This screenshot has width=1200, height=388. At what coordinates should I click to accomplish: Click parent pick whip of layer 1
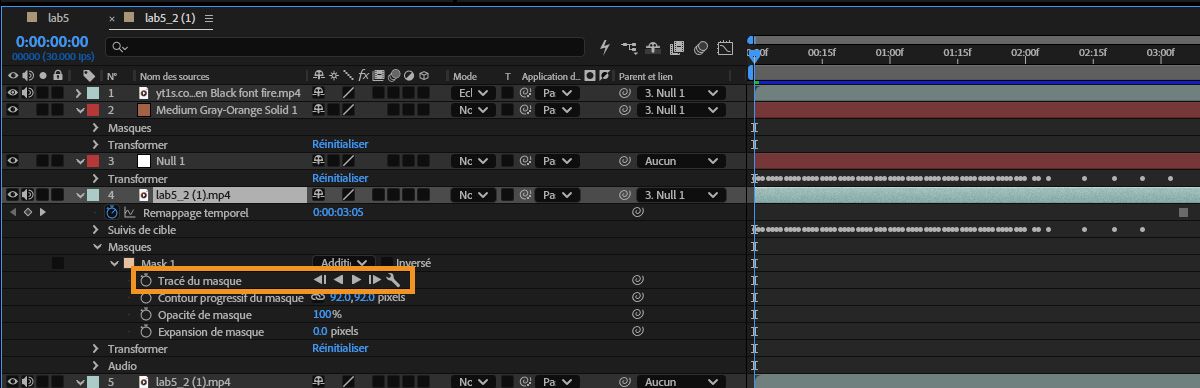tap(624, 93)
